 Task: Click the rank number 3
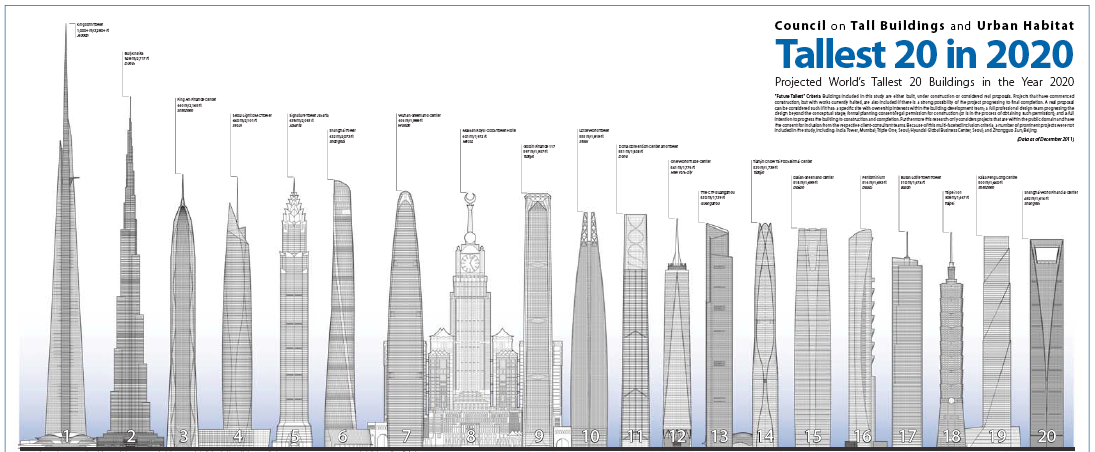183,437
